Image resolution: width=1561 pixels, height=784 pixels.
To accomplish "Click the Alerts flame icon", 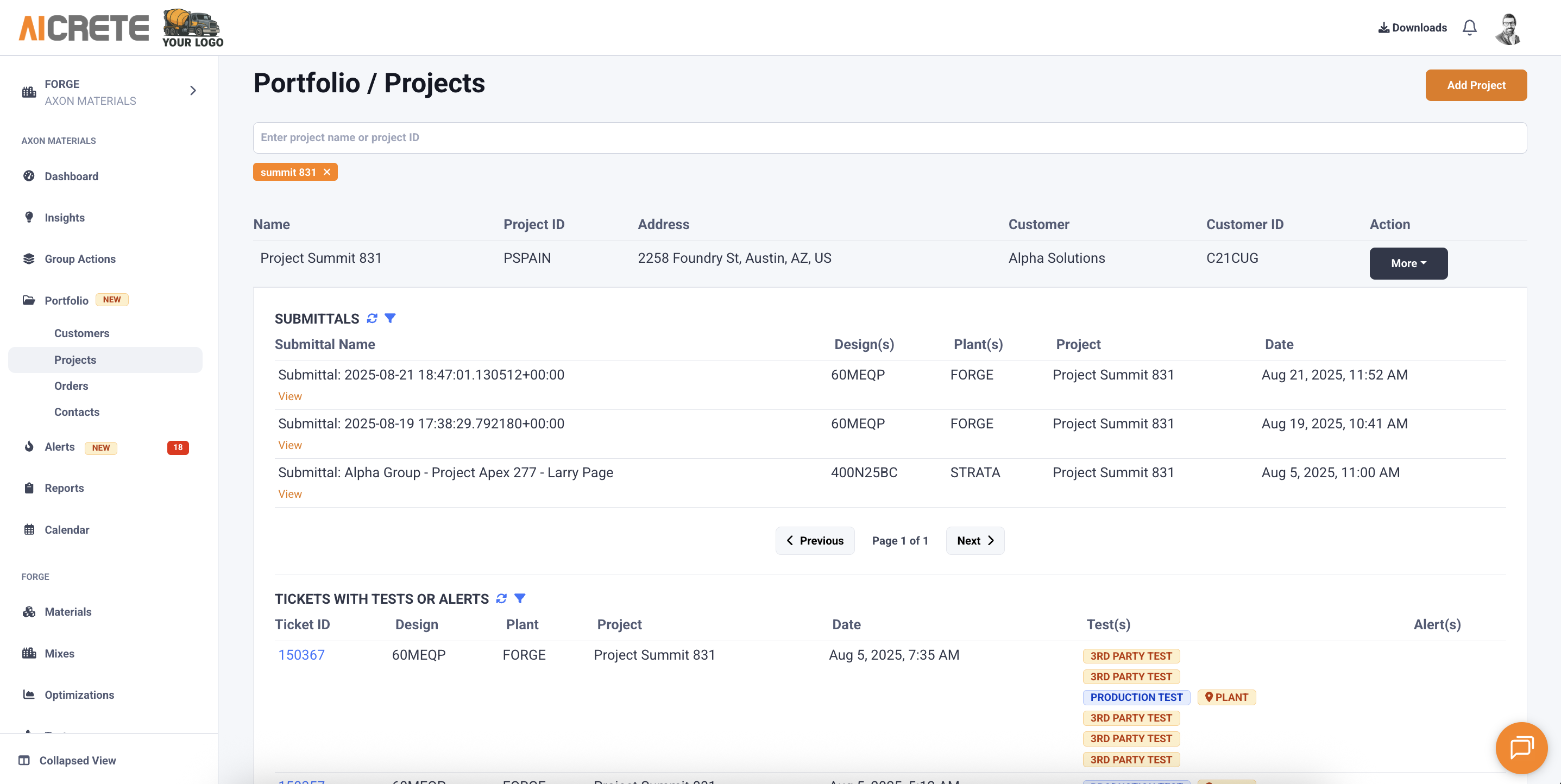I will pos(29,446).
